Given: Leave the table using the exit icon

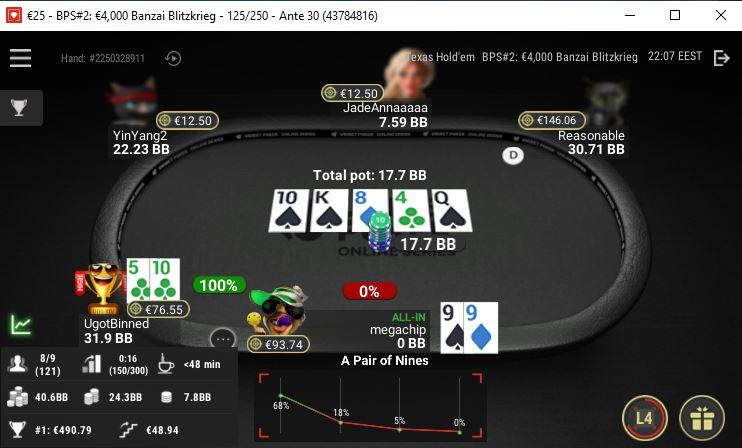Looking at the screenshot, I should pos(721,58).
